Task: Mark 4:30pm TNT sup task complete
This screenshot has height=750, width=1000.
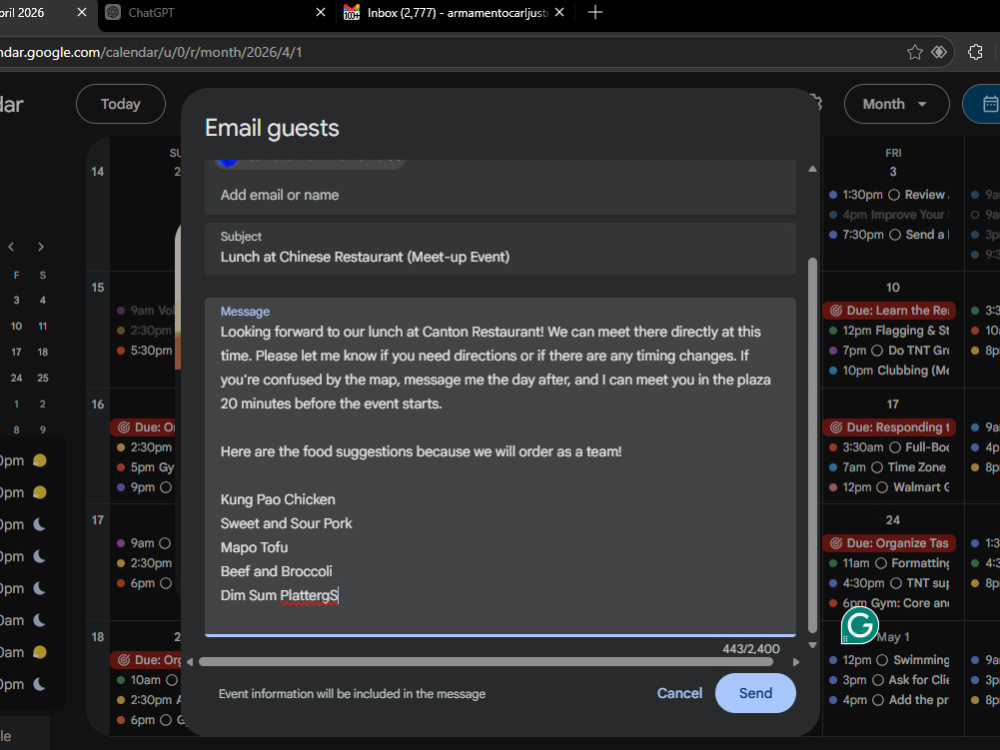Action: click(895, 583)
